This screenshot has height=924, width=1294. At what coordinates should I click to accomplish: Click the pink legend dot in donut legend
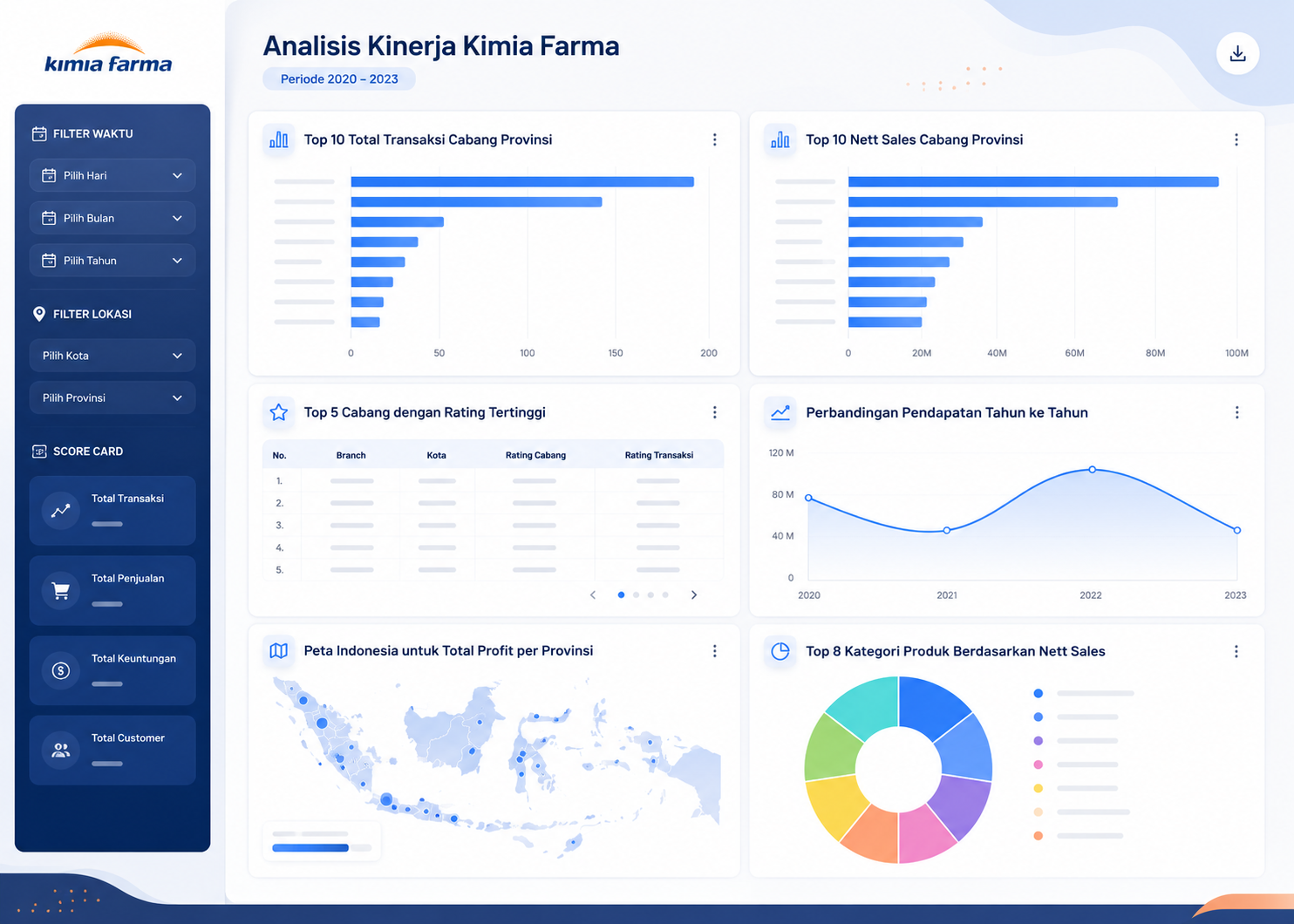1038,764
